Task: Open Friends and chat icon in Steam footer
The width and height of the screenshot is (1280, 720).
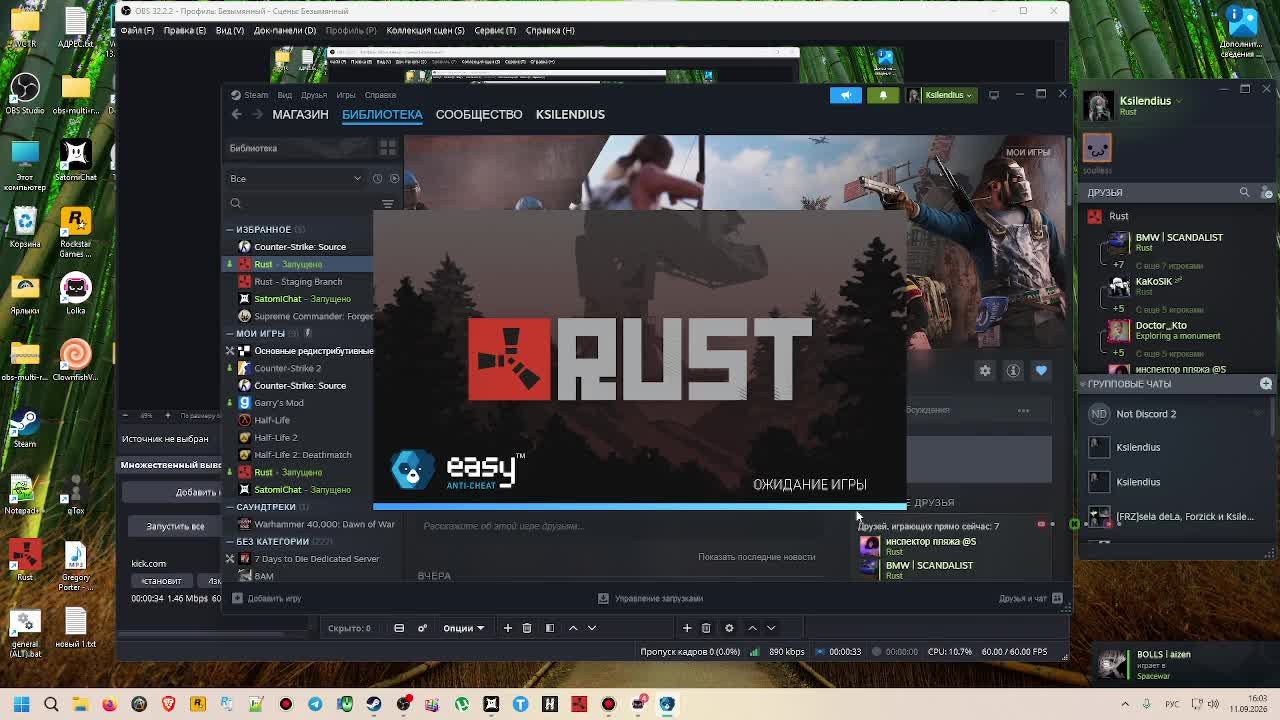Action: 1057,598
